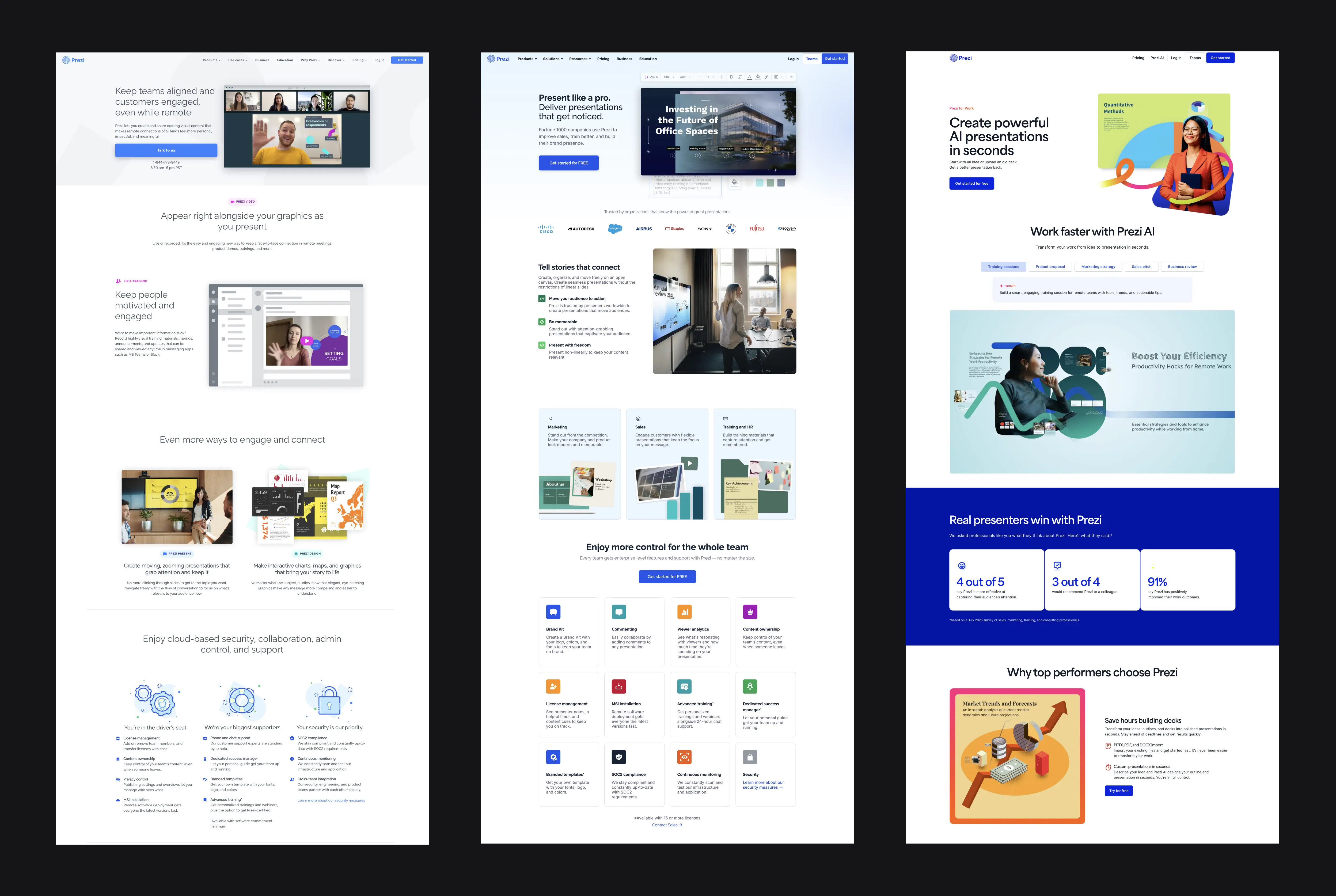Viewport: 1336px width, 896px height.
Task: Toggle Bold in the editor toolbar
Action: 731,77
